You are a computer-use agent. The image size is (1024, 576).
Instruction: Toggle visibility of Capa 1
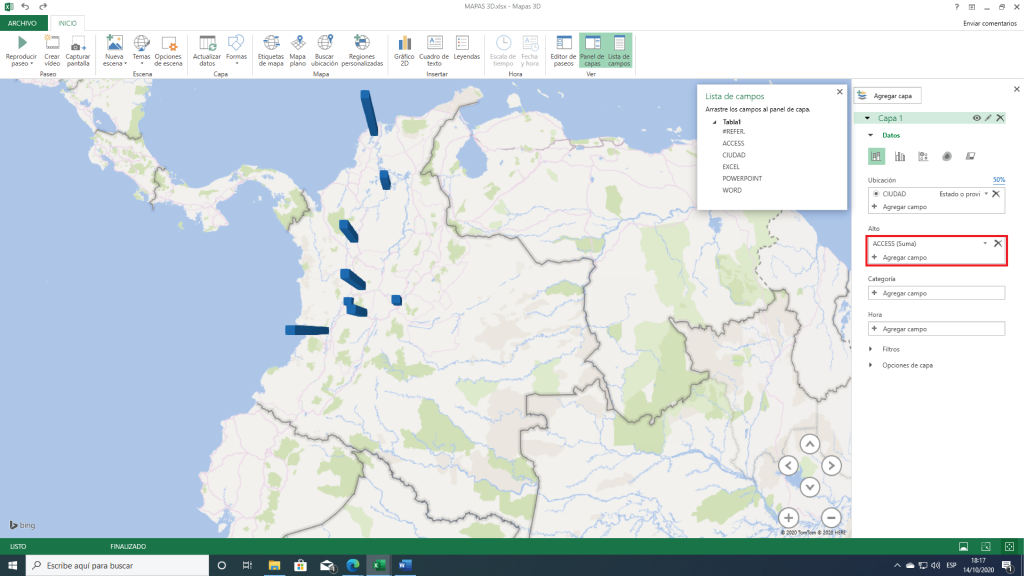point(977,117)
